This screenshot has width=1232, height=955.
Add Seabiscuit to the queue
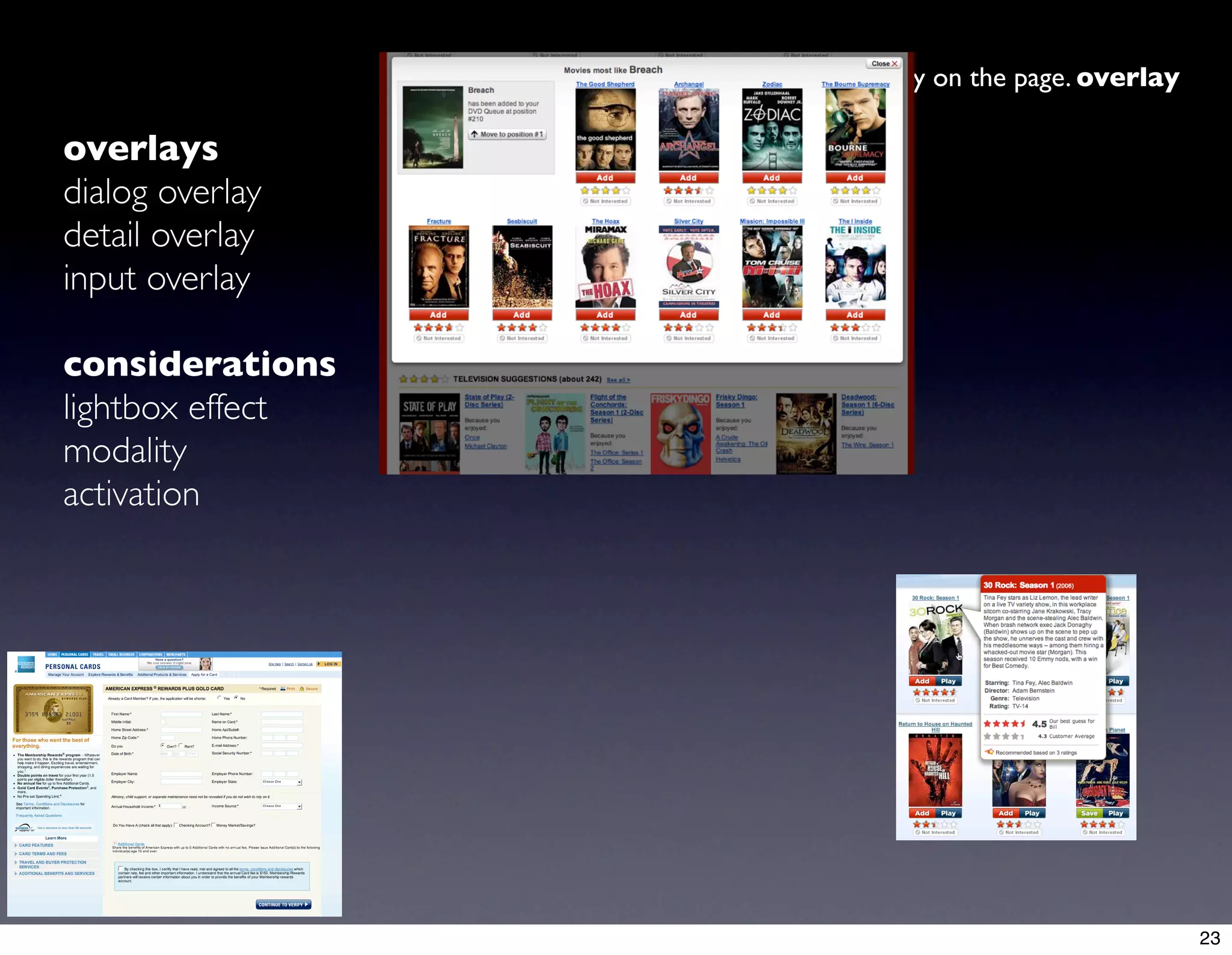pos(522,315)
